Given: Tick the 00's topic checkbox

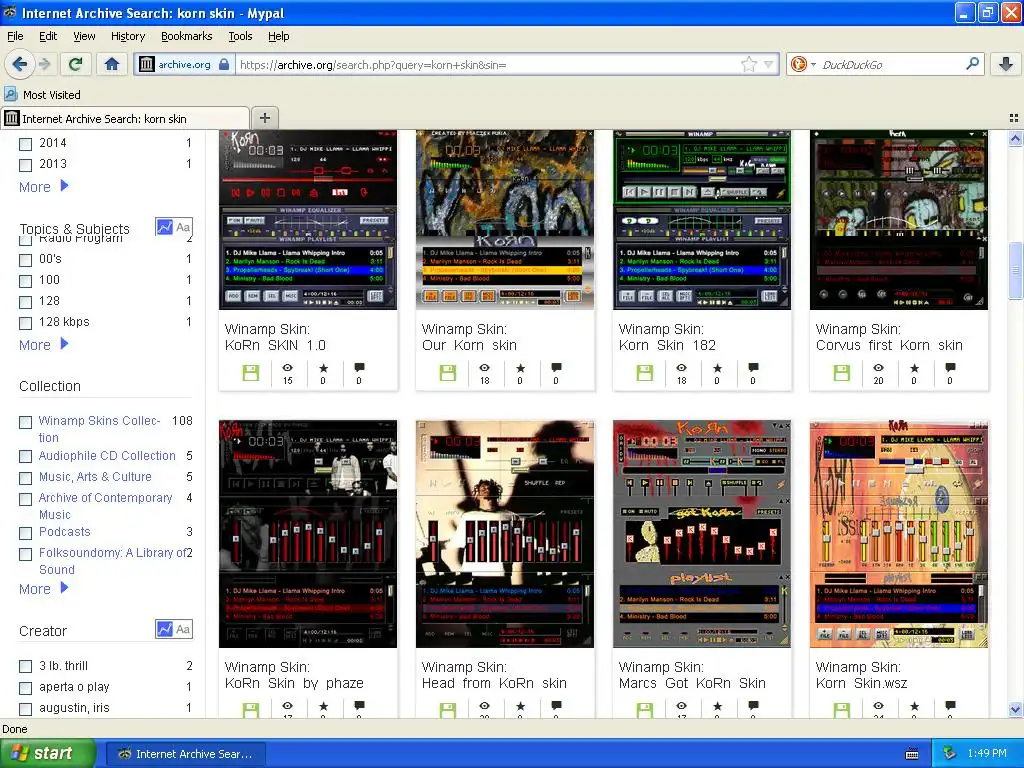Looking at the screenshot, I should point(25,260).
